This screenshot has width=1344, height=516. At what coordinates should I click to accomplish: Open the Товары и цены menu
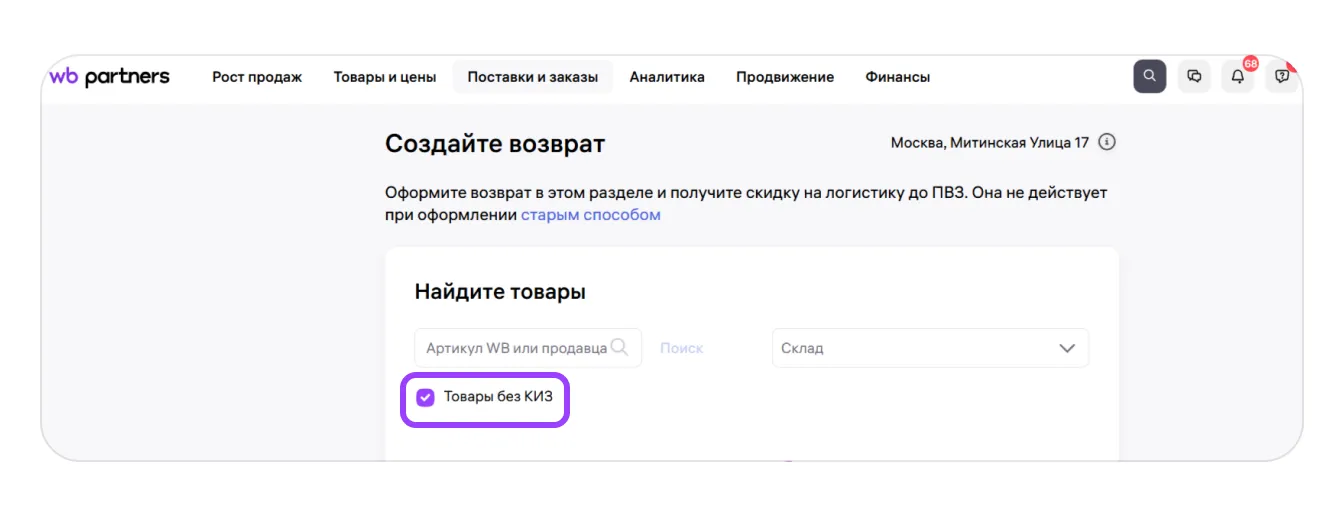(x=385, y=77)
